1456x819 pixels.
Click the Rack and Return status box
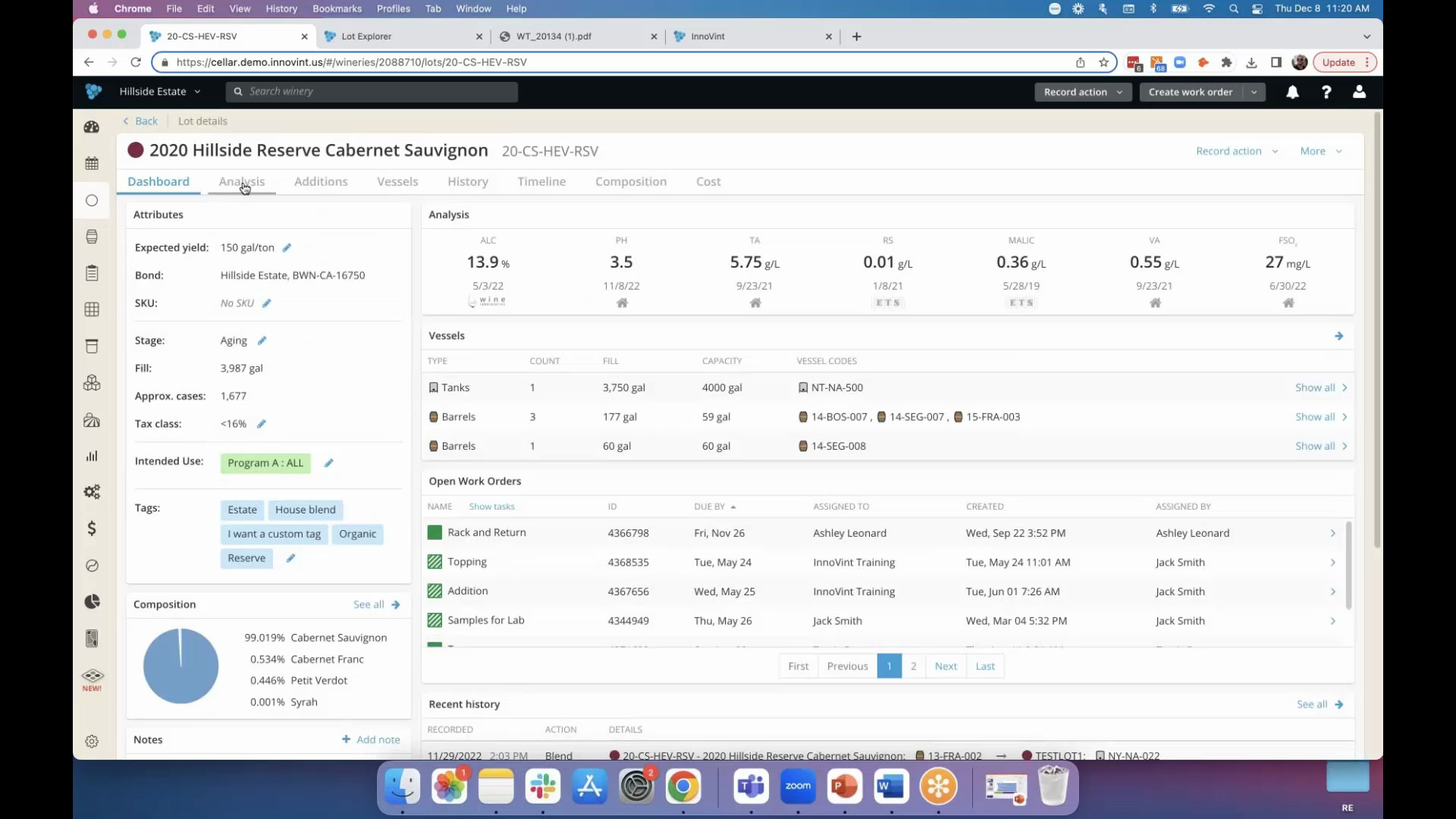point(435,533)
